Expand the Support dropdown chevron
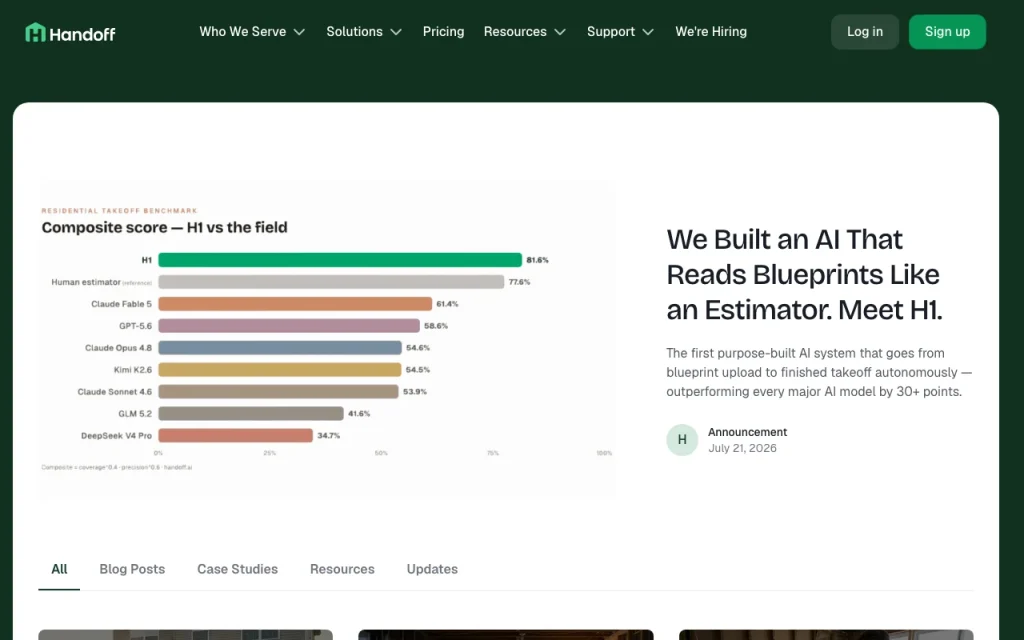 [648, 32]
